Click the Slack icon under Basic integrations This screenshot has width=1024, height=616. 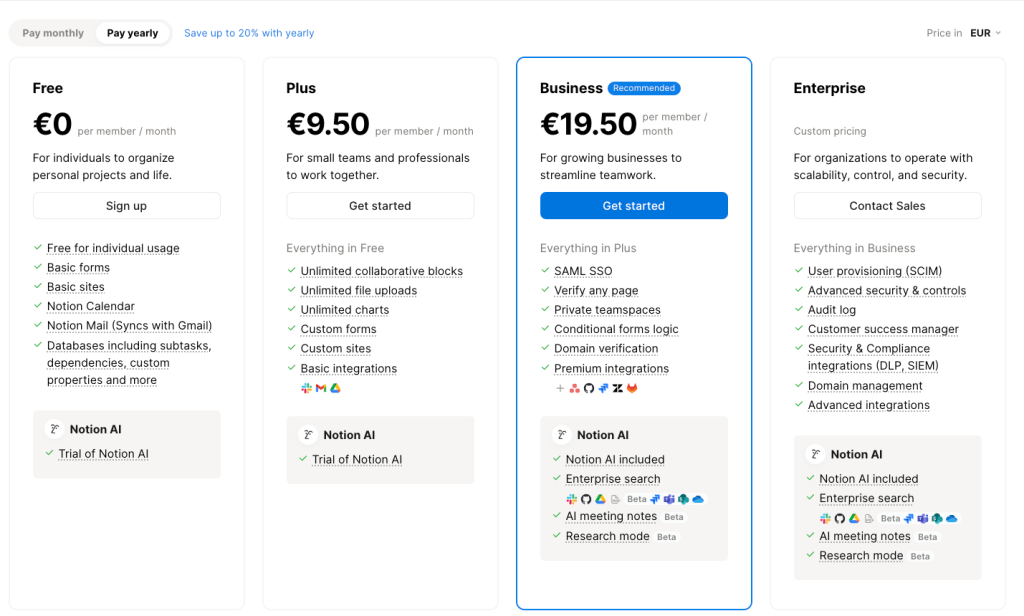306,388
